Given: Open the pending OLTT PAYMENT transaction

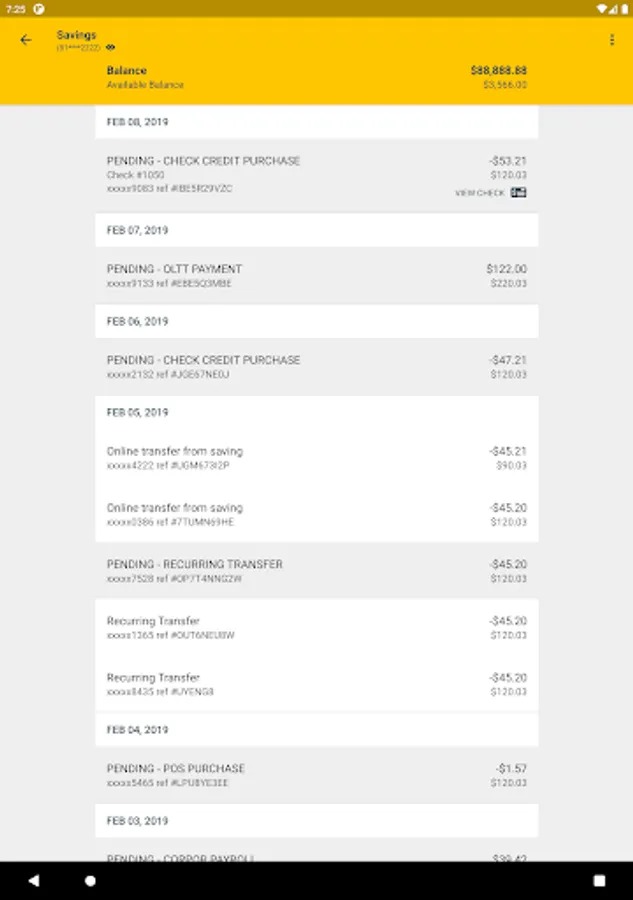Looking at the screenshot, I should coord(316,276).
